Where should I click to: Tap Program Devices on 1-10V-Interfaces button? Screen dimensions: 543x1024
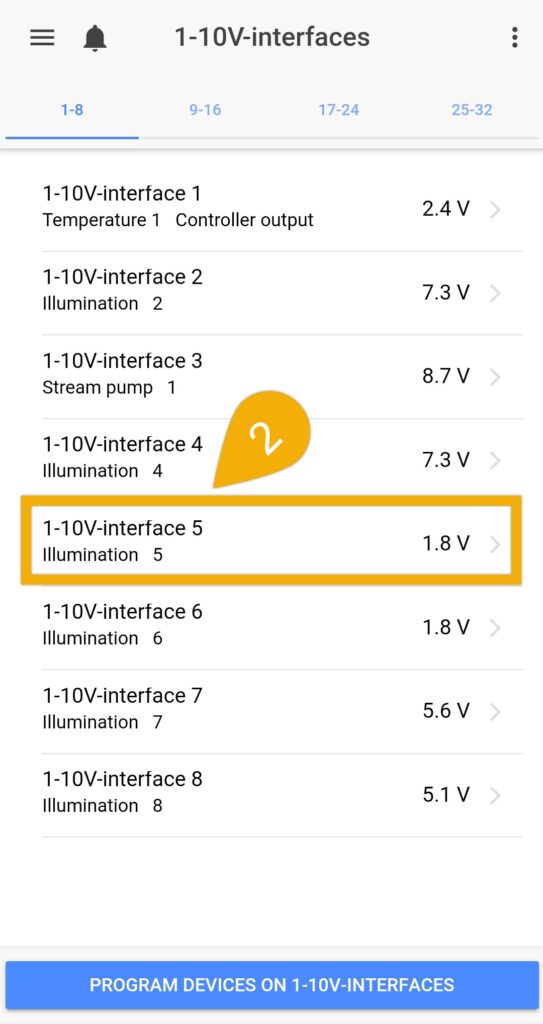click(272, 985)
